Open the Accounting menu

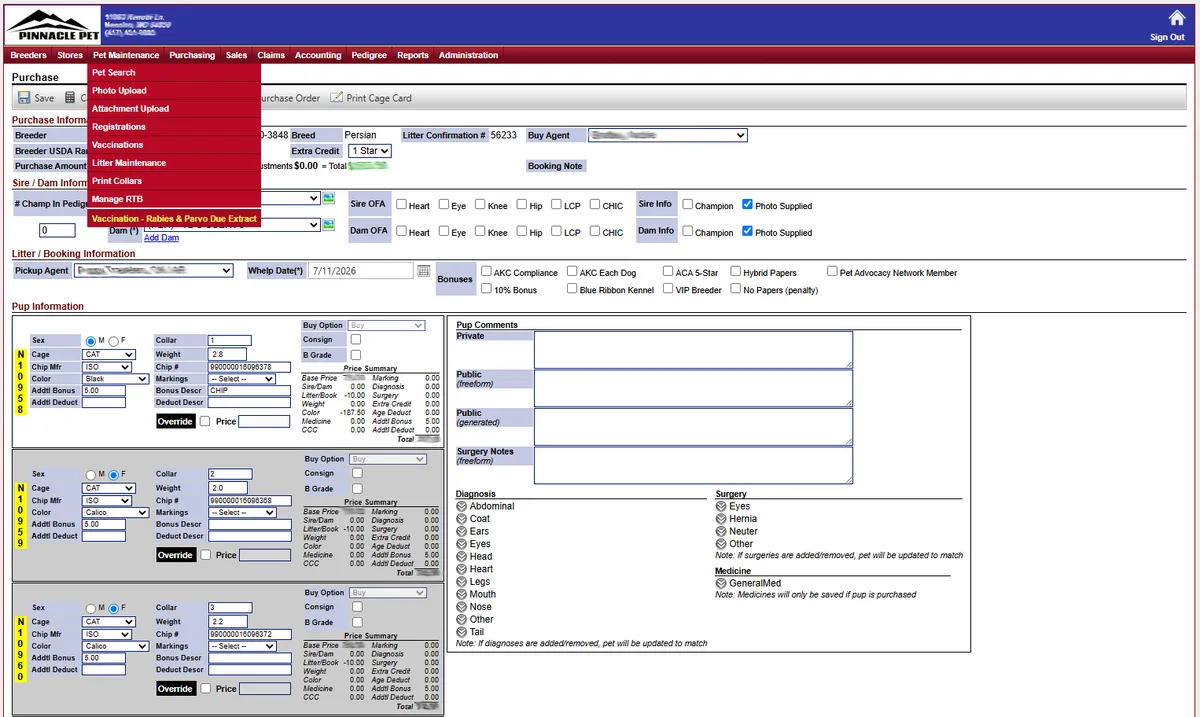318,55
